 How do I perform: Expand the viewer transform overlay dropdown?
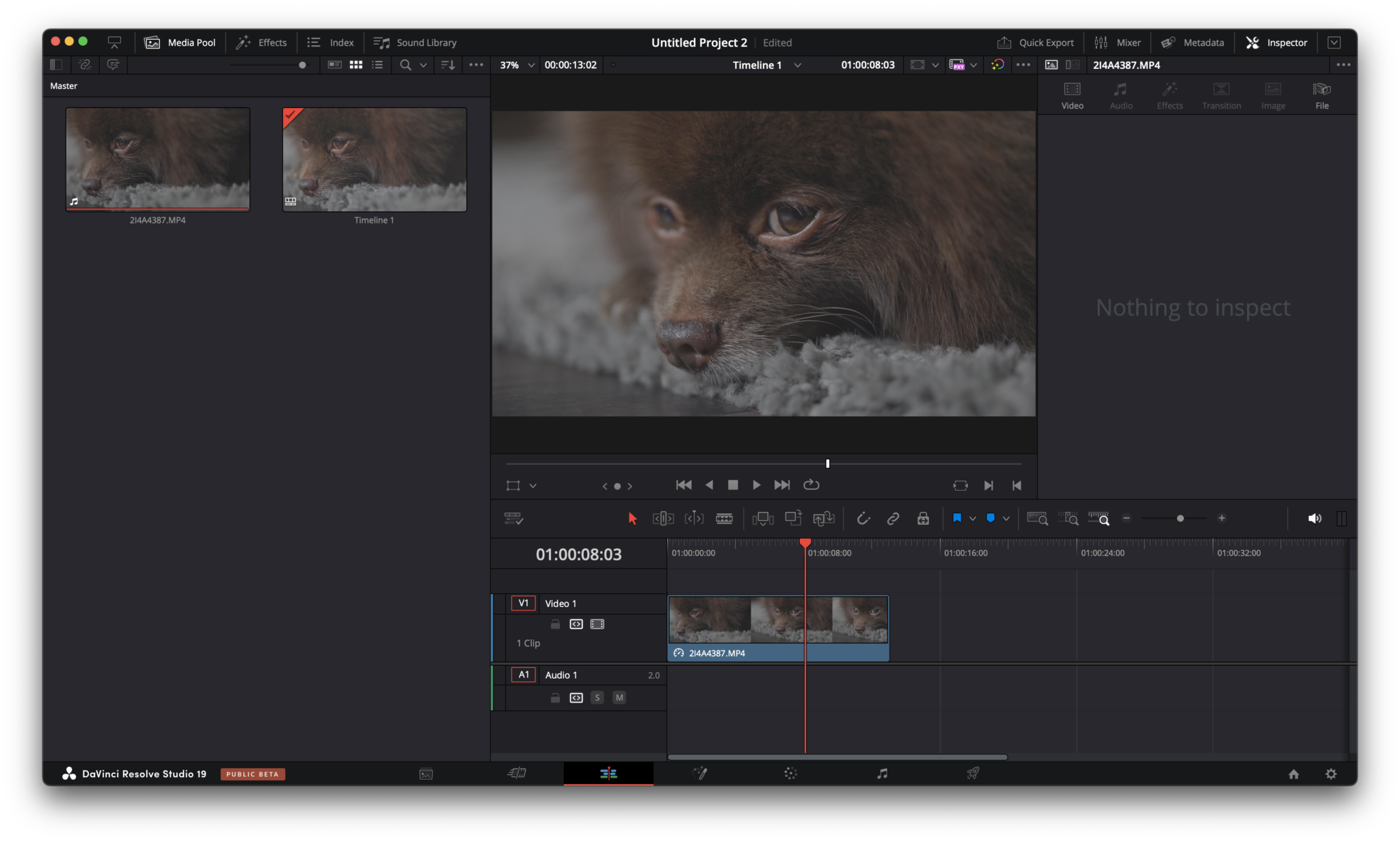click(533, 486)
